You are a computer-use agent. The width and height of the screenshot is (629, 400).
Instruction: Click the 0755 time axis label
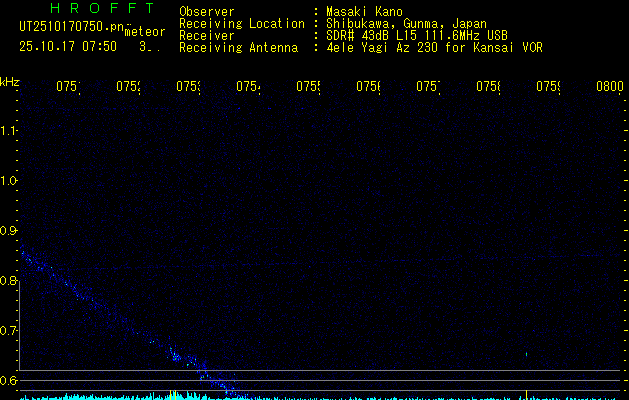(308, 86)
